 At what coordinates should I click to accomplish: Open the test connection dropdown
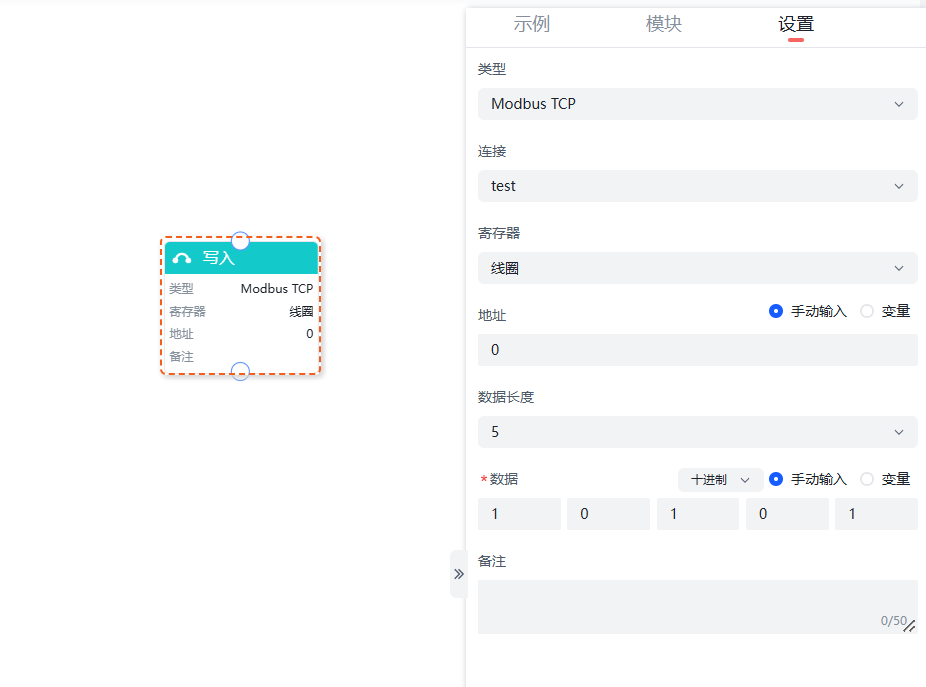coord(697,186)
